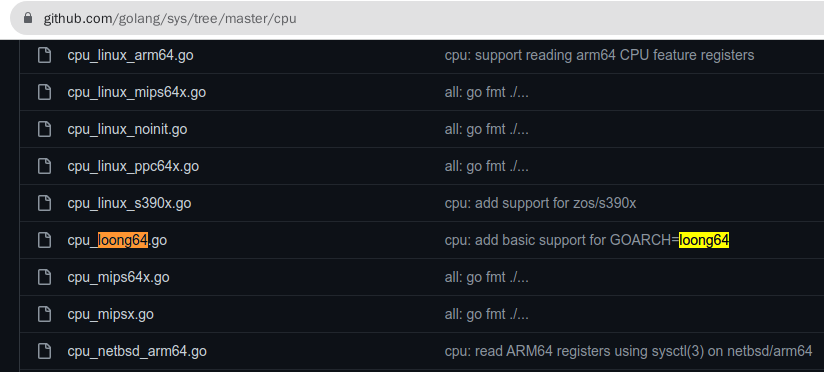Viewport: 824px width, 372px height.
Task: Click file icon beside cpu_linux_ppc64x.go
Action: [x=44, y=166]
